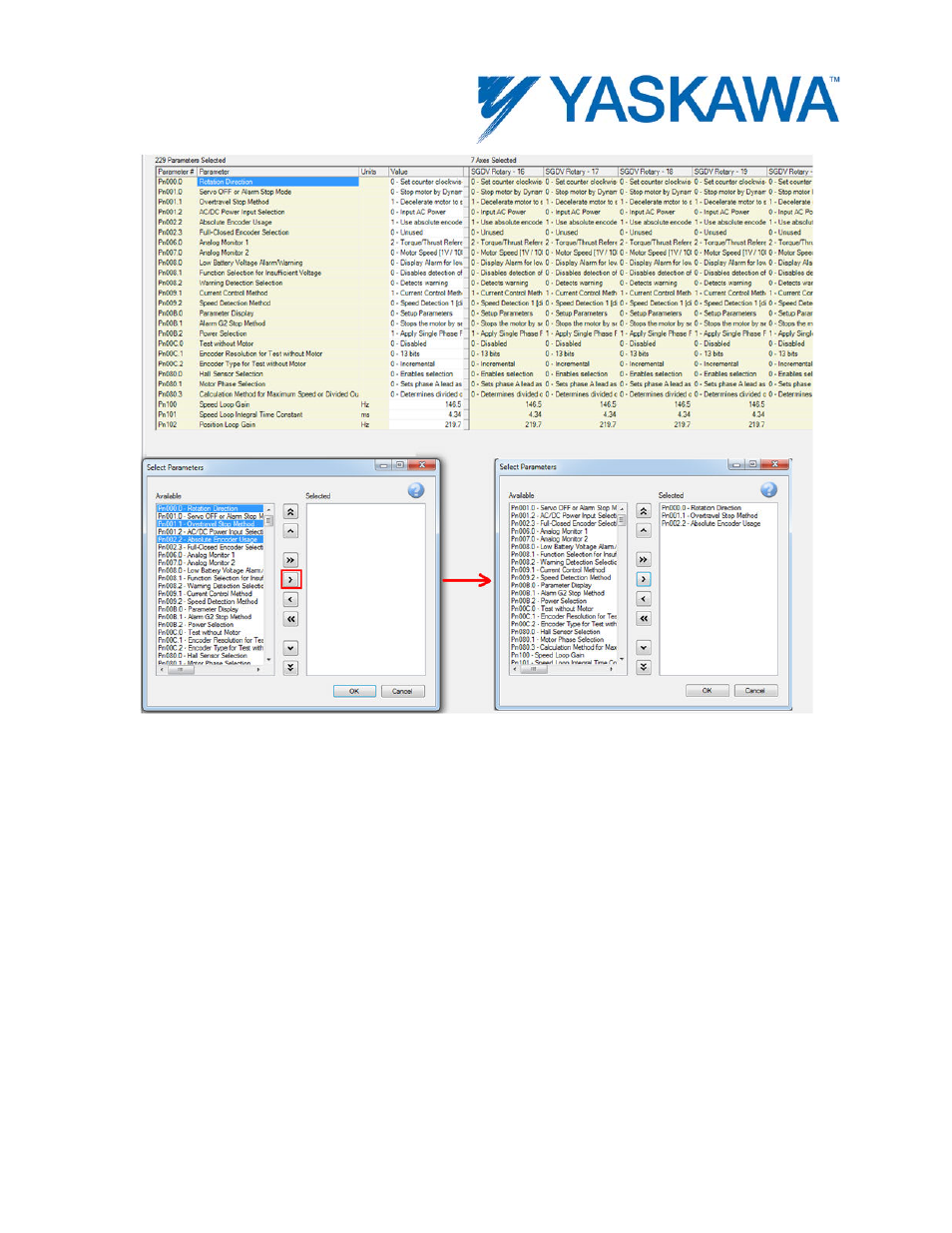Viewport: 952px width, 1233px height.
Task: Click remove (<) arrow in dialog with empty Selected list
Action: click(x=290, y=599)
